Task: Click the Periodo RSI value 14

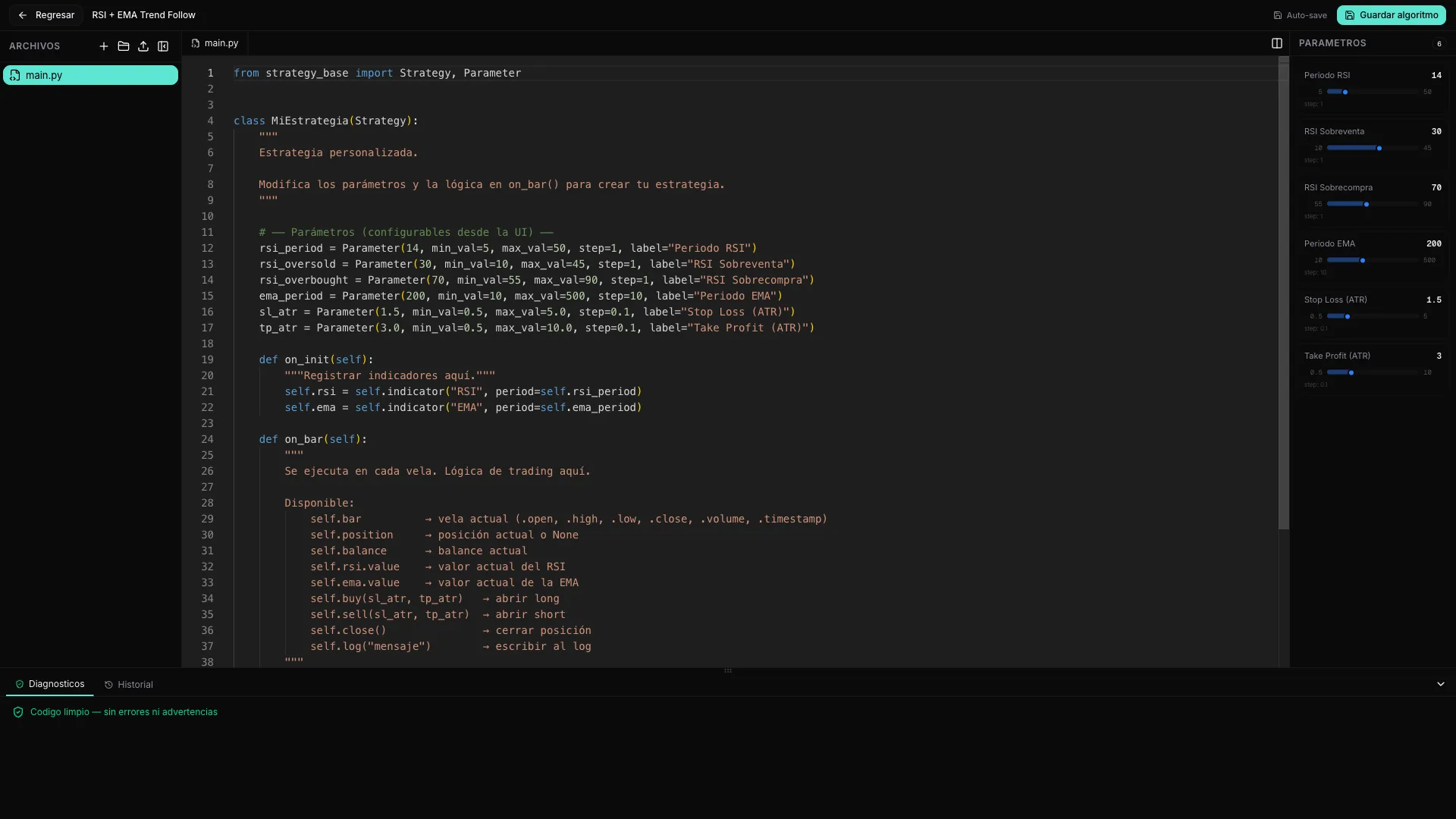Action: coord(1436,75)
